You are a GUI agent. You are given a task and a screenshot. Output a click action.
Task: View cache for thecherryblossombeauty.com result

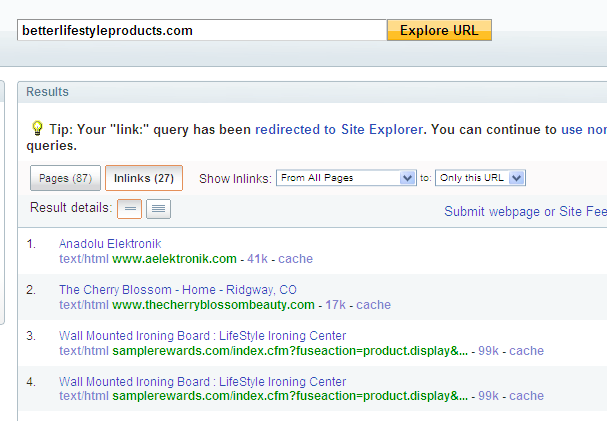373,305
